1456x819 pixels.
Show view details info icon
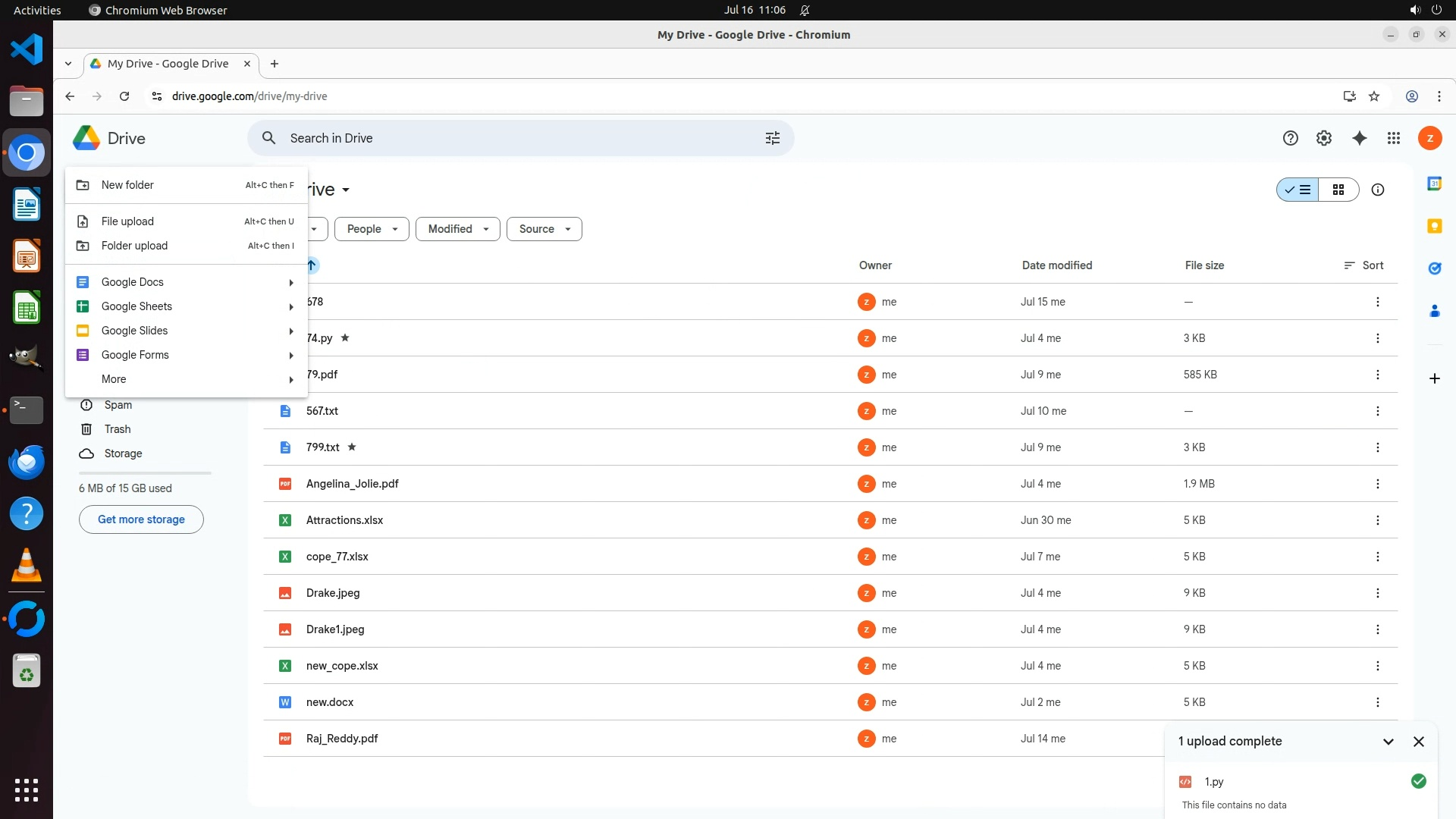tap(1378, 190)
